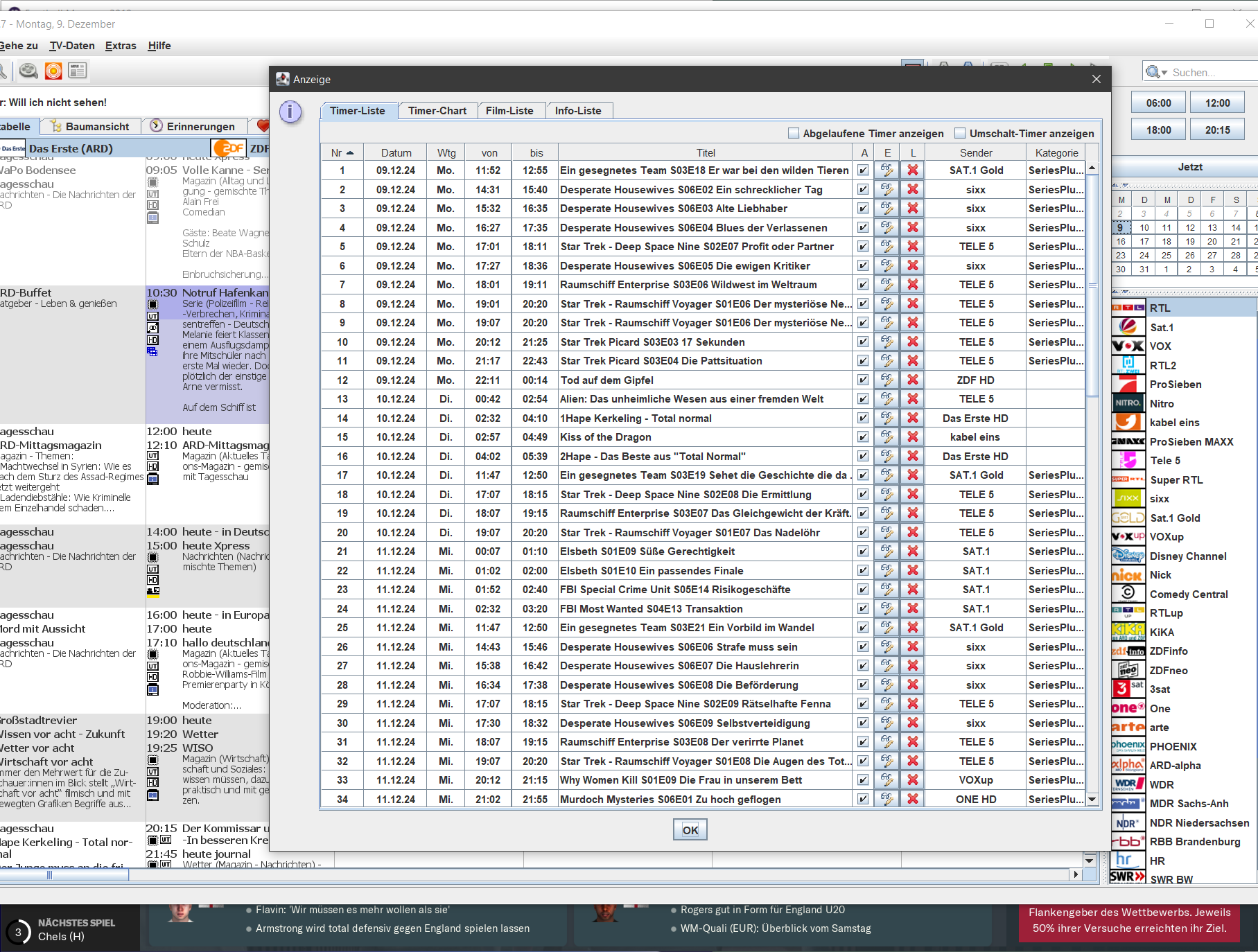Click the timer list scroll down arrow
The width and height of the screenshot is (1258, 952).
[1092, 799]
